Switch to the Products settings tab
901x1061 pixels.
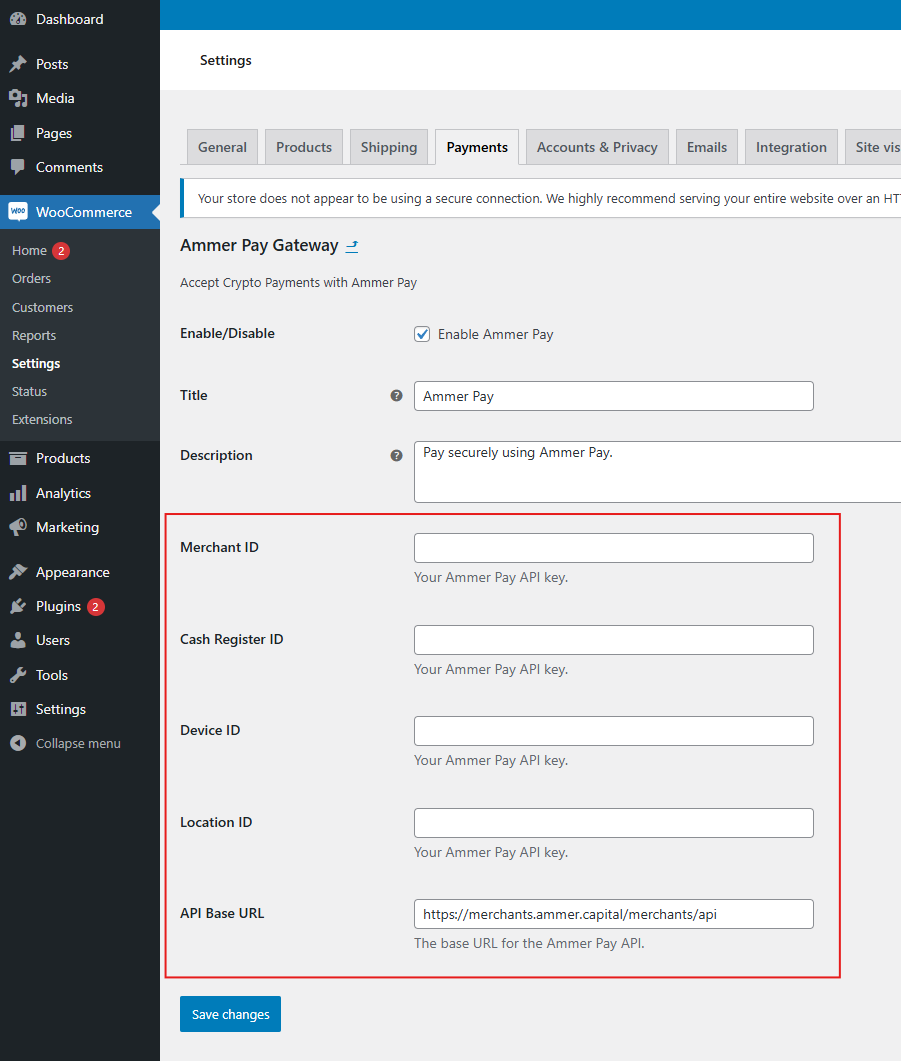coord(304,147)
